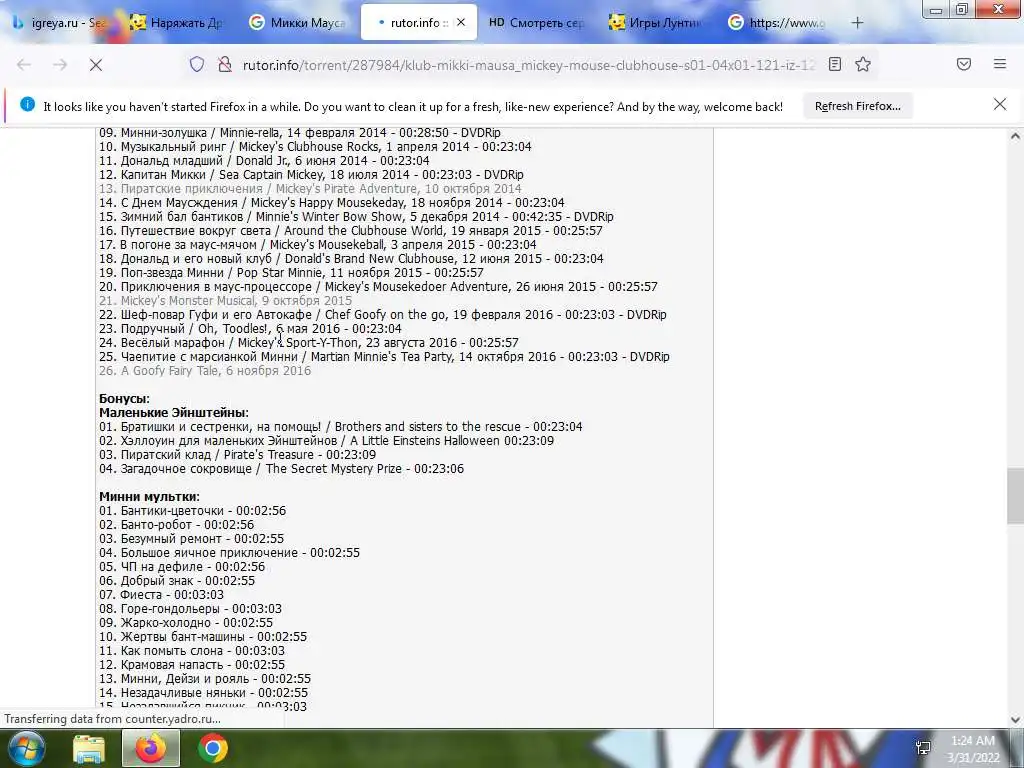Click 03. Пиратский клад line
Screen dimensions: 1024x768
click(x=237, y=455)
